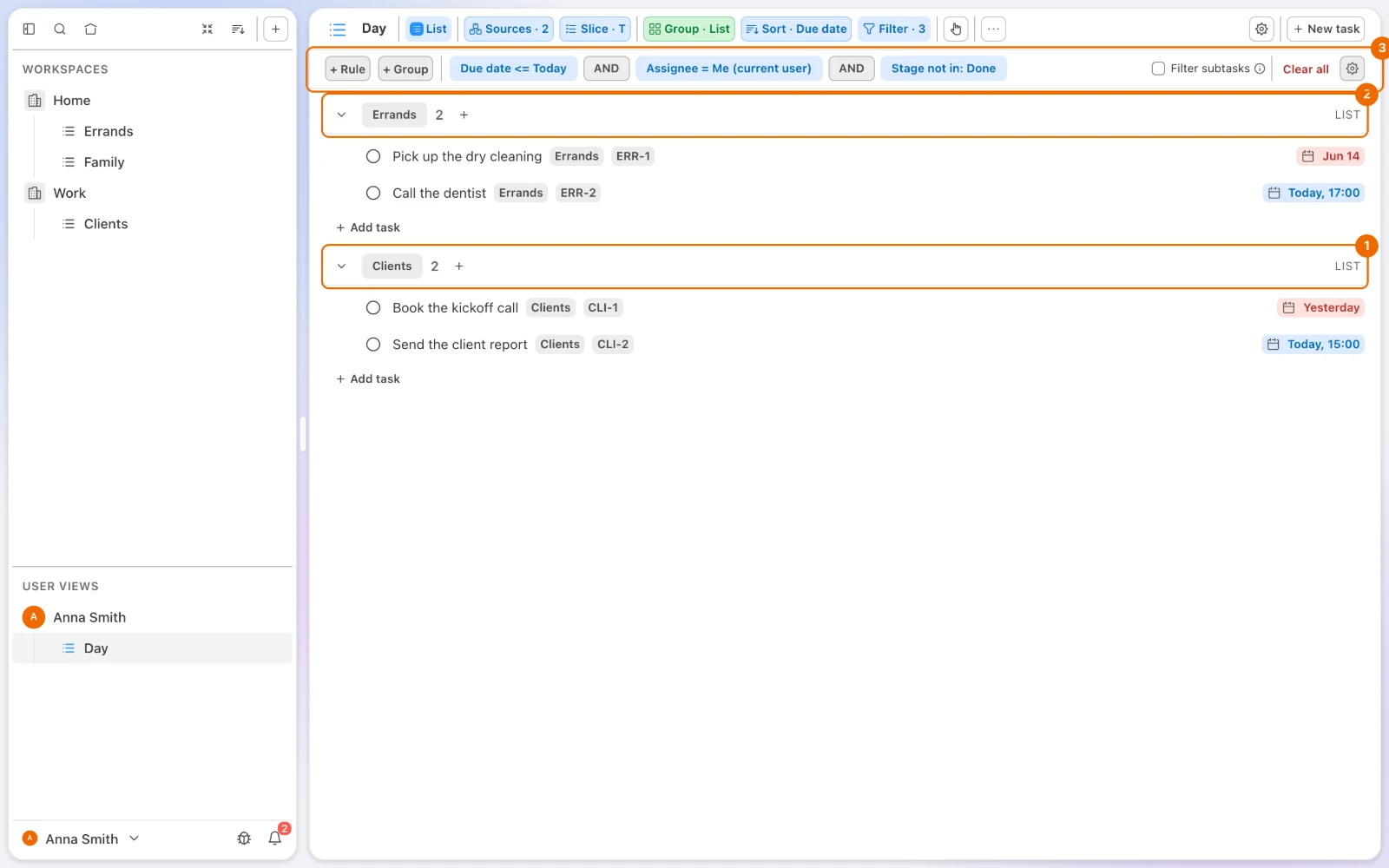Screen dimensions: 1389x868
Task: Click the New task button
Action: (x=1326, y=29)
